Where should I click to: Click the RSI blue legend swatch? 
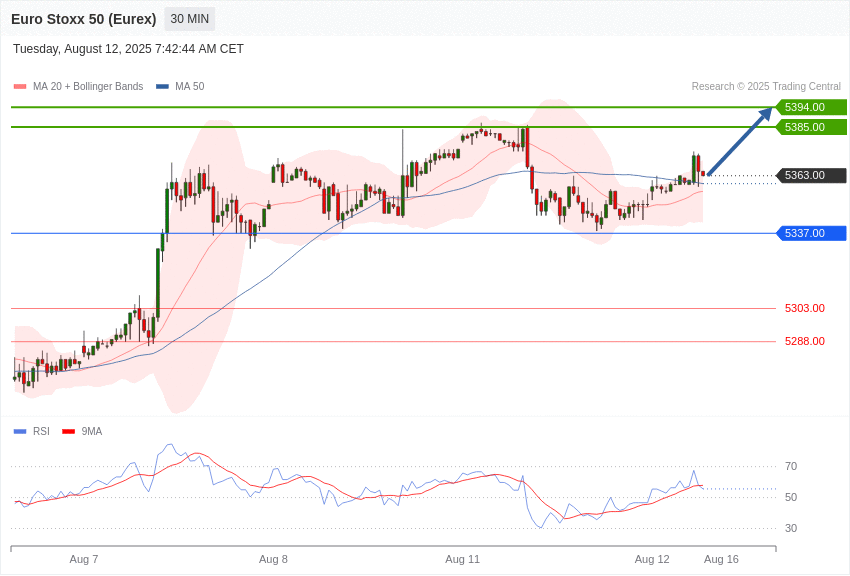[x=20, y=432]
